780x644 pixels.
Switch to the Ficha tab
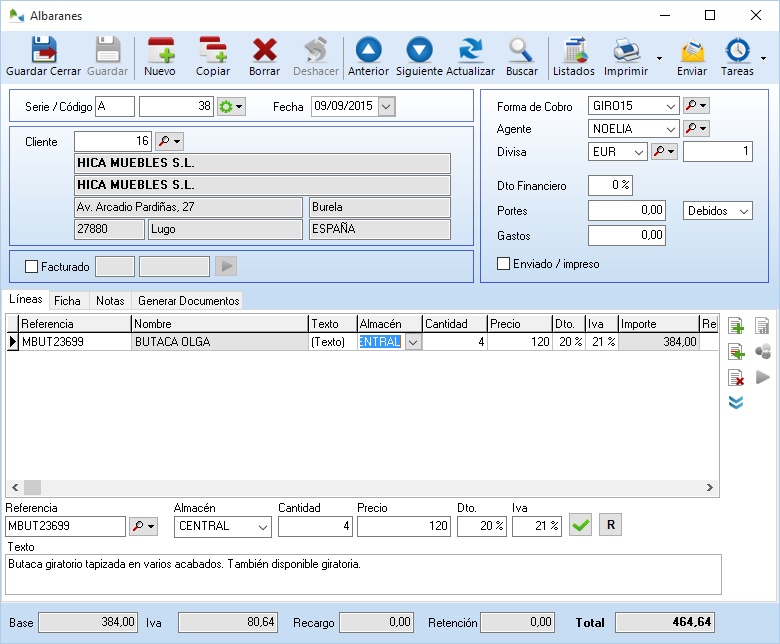pyautogui.click(x=68, y=300)
